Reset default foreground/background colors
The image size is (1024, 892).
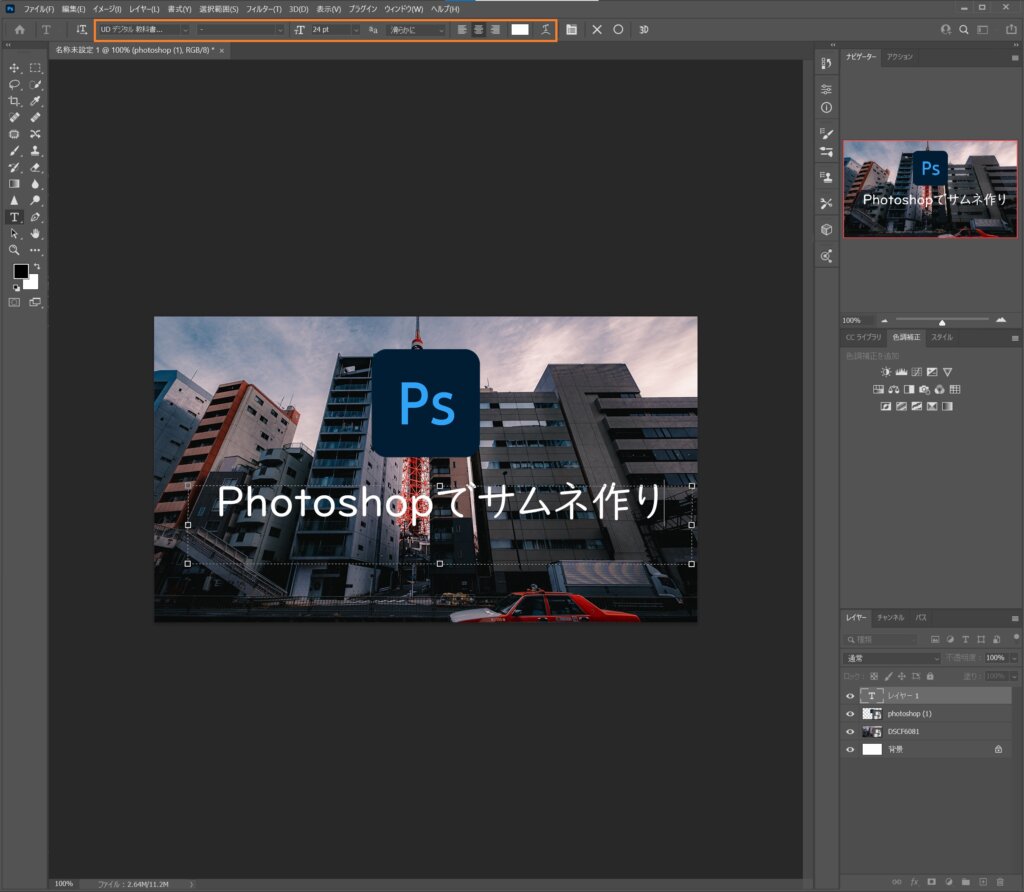click(x=16, y=287)
